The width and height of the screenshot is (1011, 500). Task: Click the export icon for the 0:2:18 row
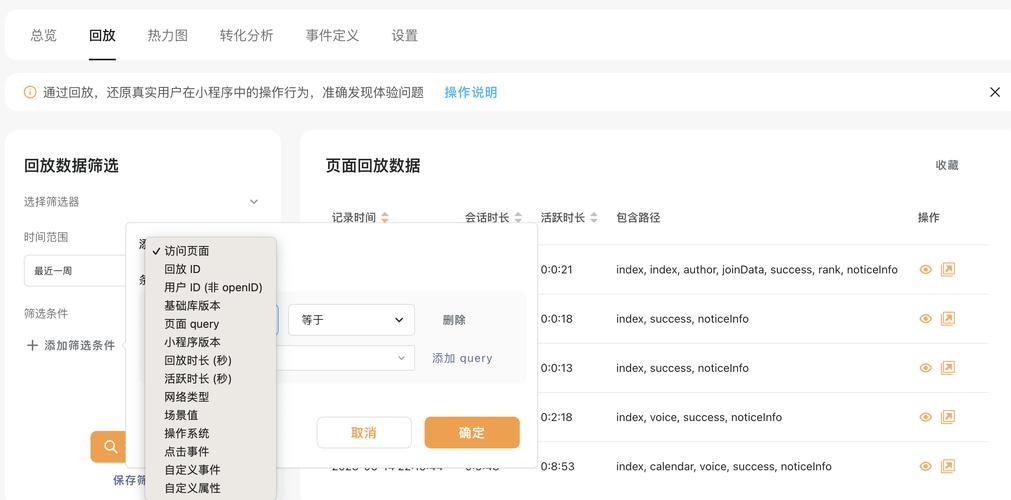click(947, 417)
